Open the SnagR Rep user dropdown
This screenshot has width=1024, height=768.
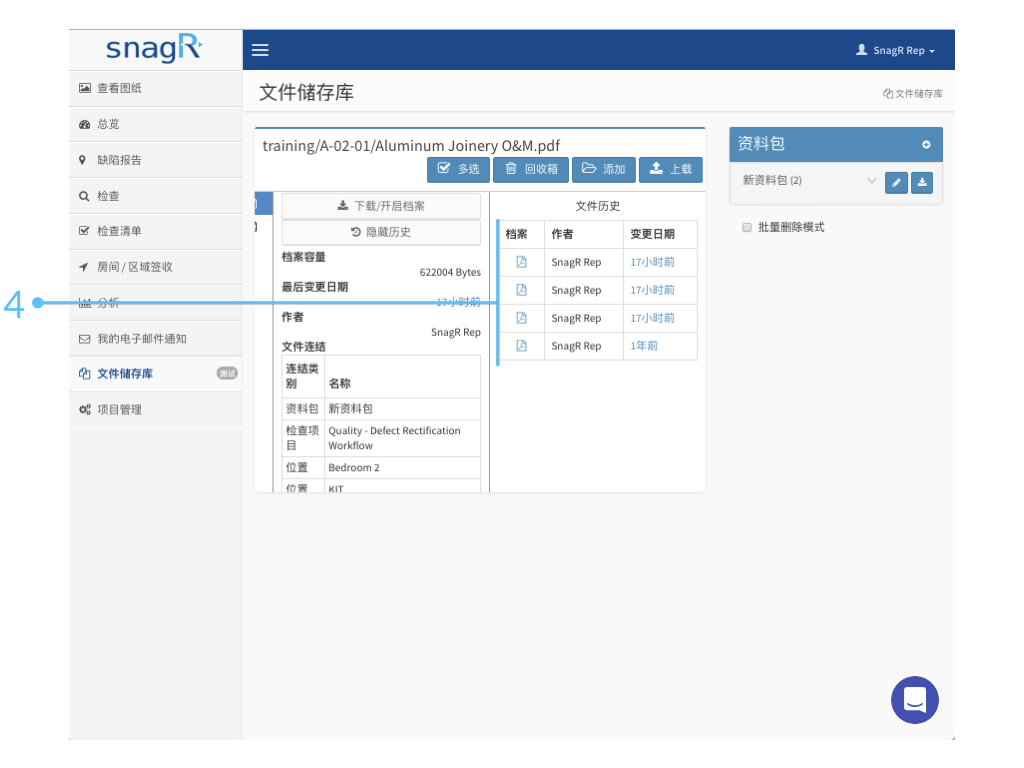(x=895, y=50)
